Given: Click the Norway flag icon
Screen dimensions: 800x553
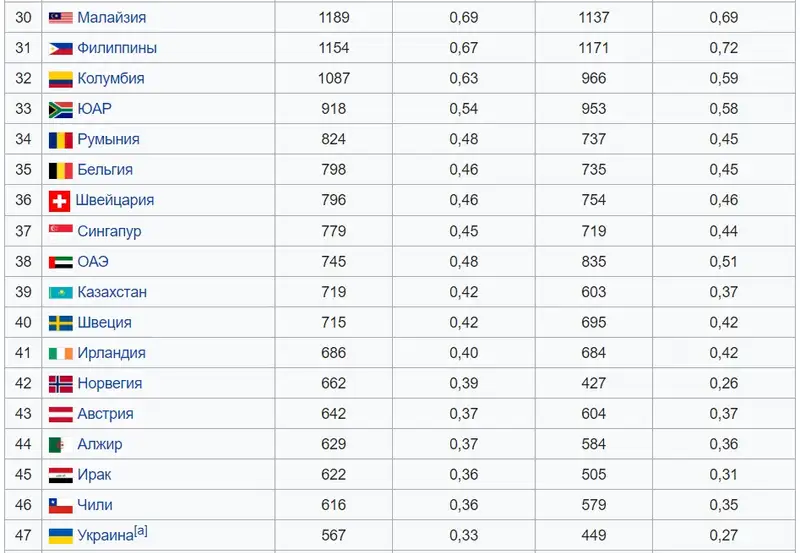Looking at the screenshot, I should click(60, 384).
